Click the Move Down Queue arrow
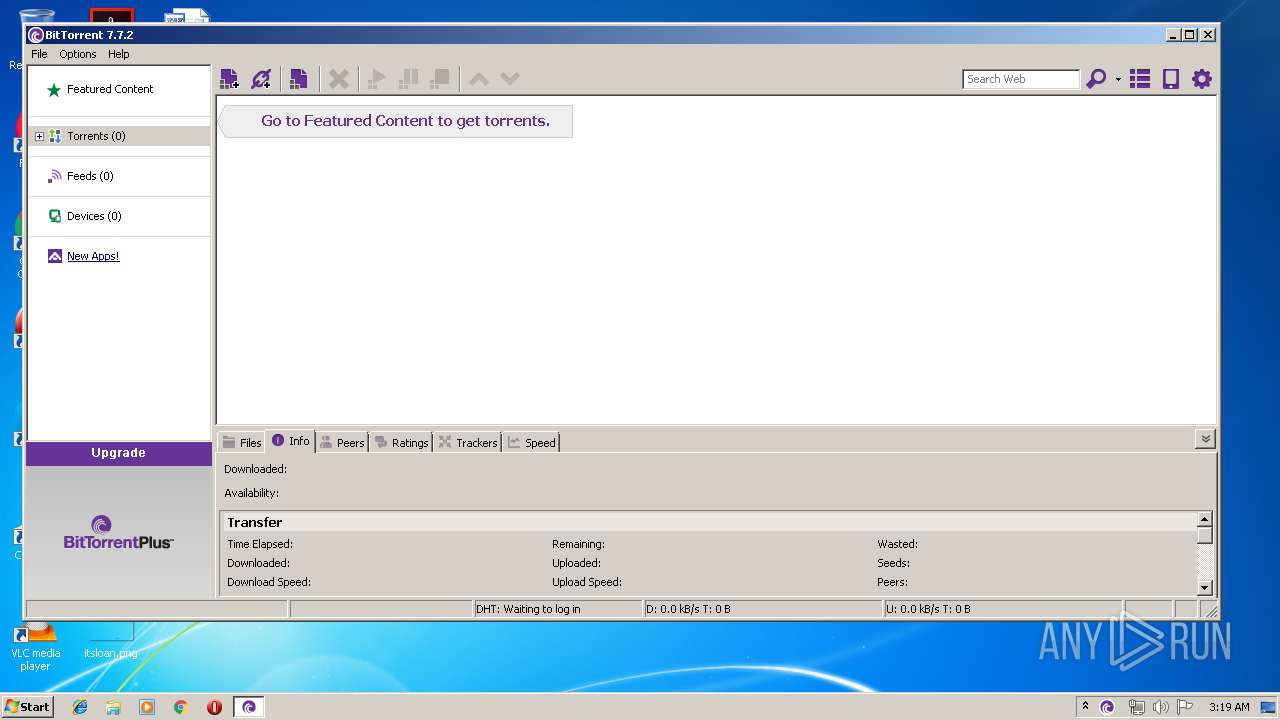 pos(510,79)
